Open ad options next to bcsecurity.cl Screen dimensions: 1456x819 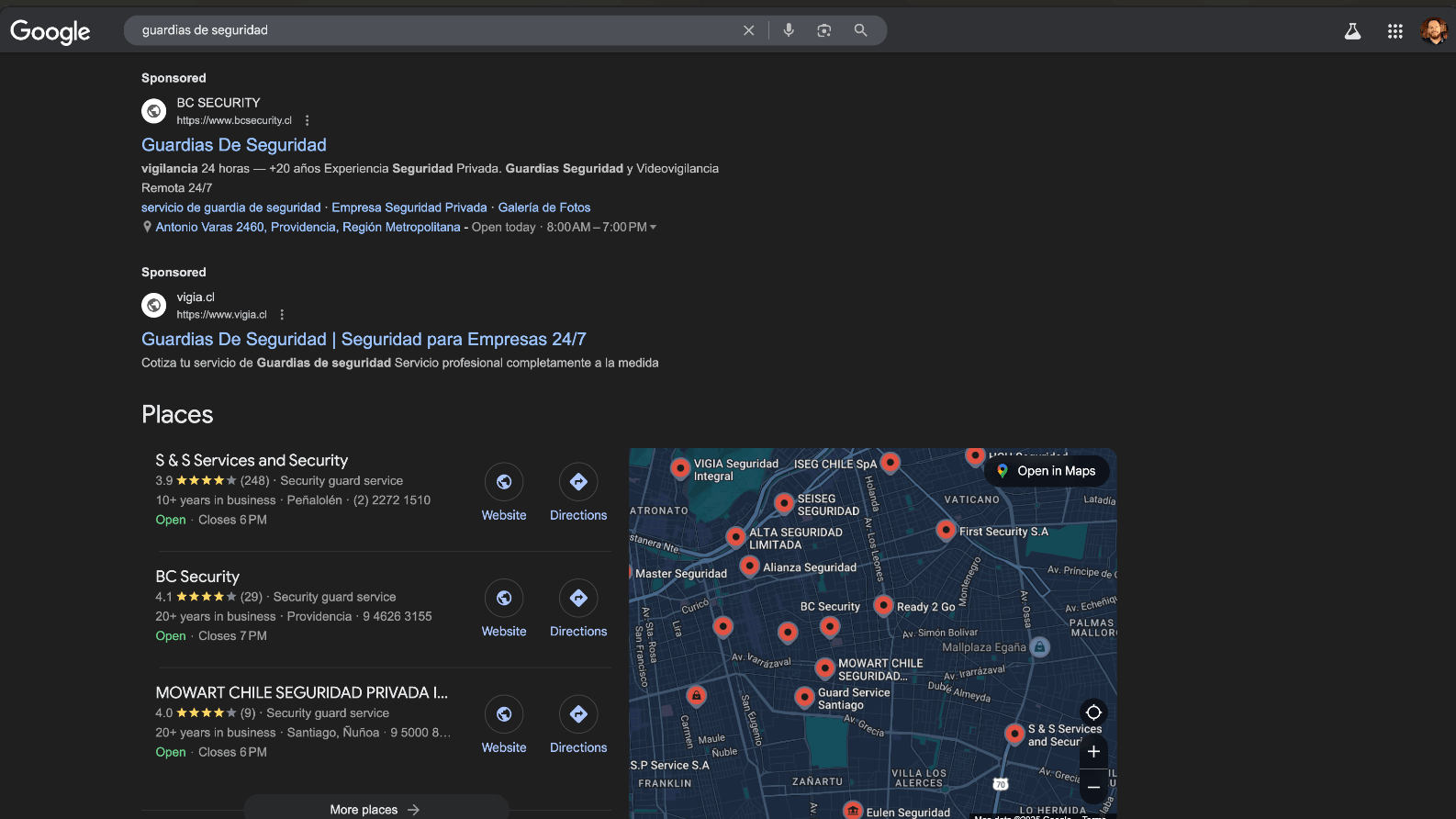tap(307, 120)
